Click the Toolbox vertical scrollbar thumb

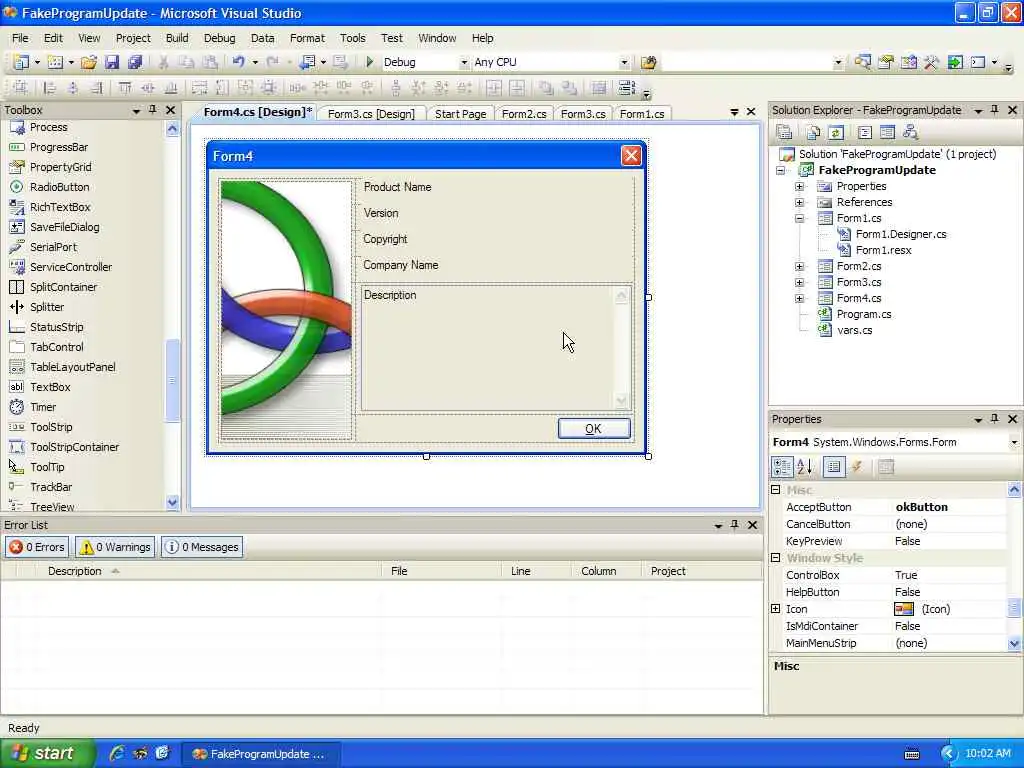click(x=172, y=380)
